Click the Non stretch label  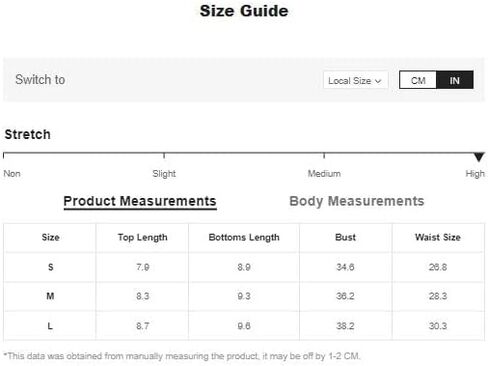click(12, 174)
